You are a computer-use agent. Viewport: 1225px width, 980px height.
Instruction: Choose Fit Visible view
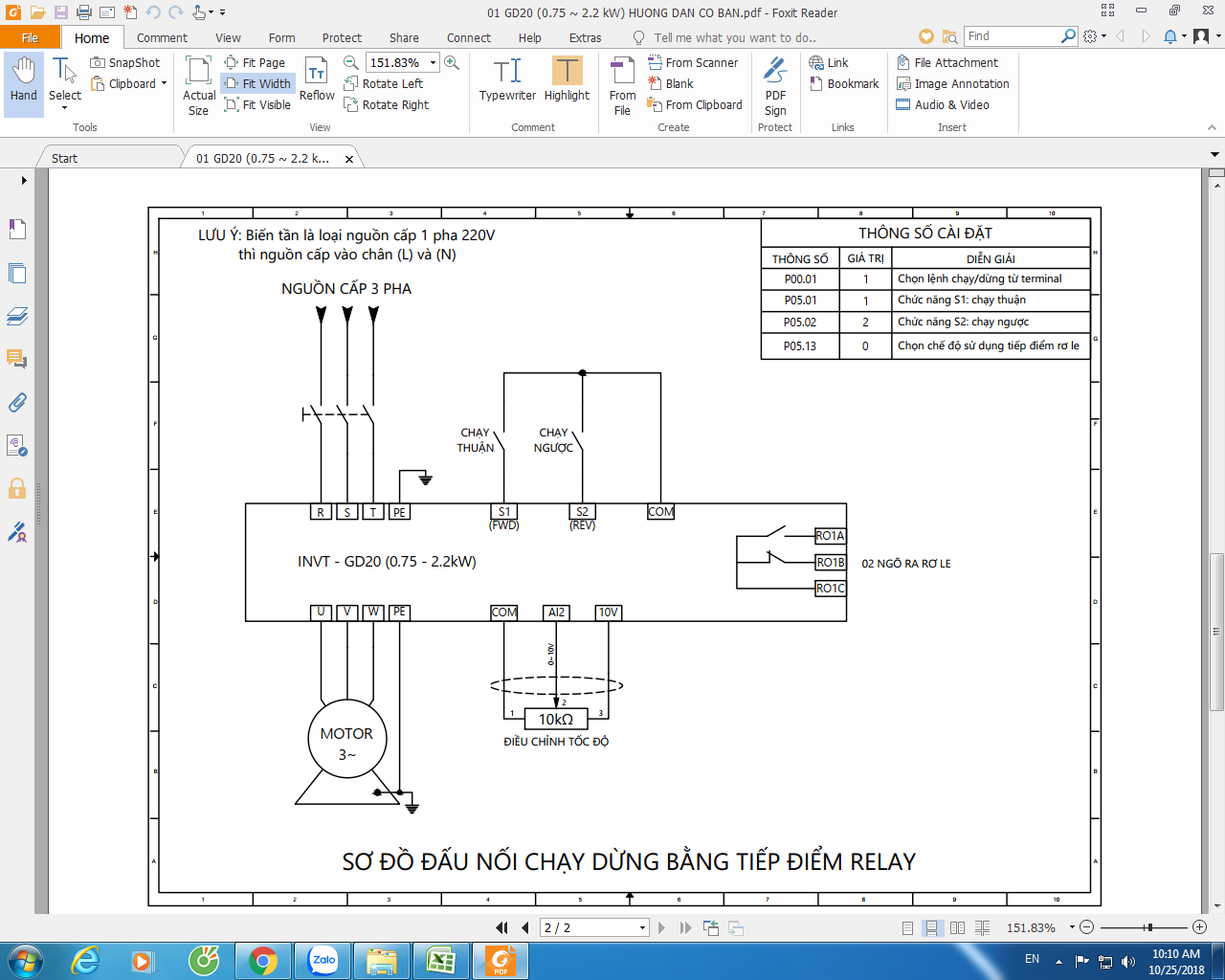click(257, 104)
